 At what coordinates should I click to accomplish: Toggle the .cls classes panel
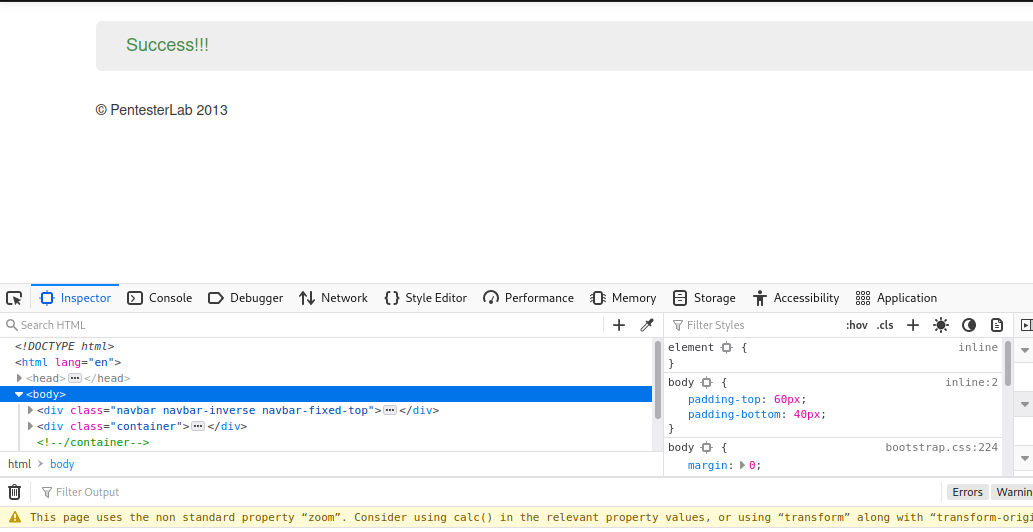(885, 325)
